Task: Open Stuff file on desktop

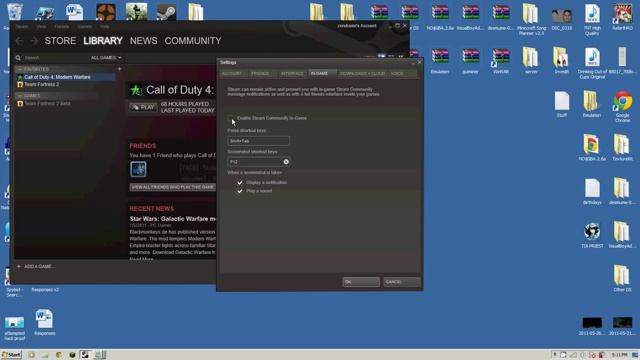Action: [x=562, y=104]
